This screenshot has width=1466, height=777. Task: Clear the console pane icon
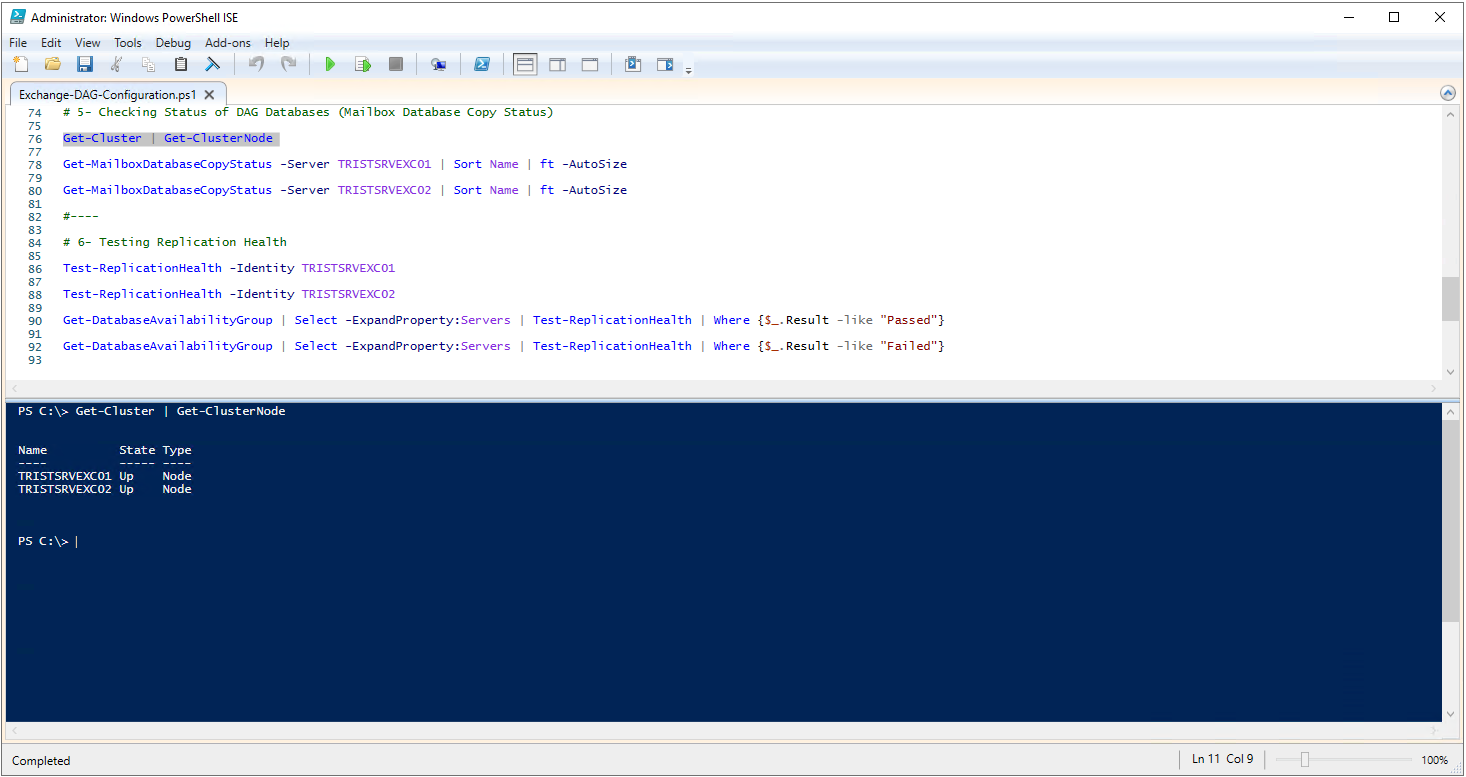point(213,65)
